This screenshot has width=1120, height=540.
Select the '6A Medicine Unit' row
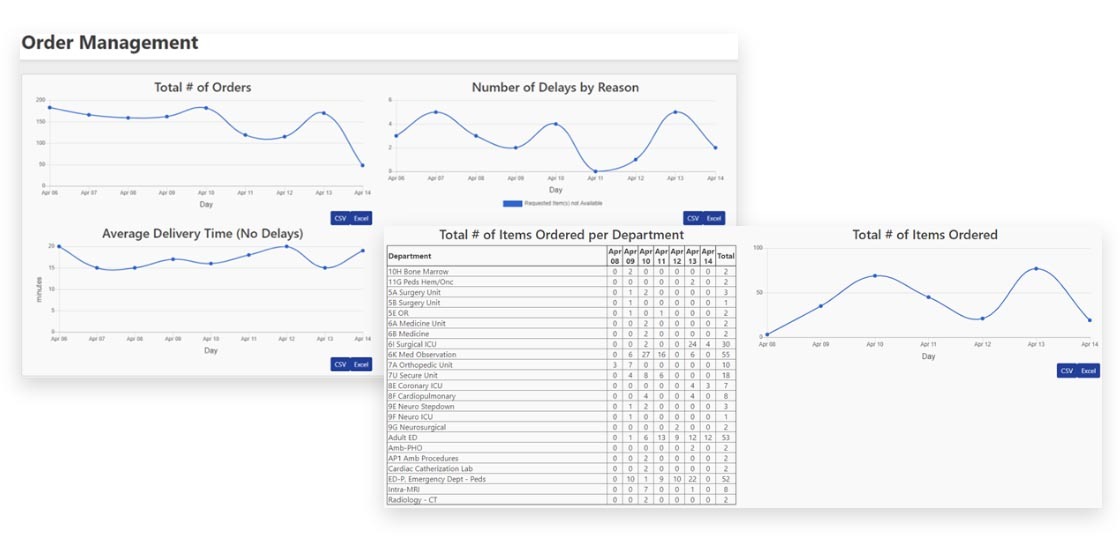click(x=561, y=324)
